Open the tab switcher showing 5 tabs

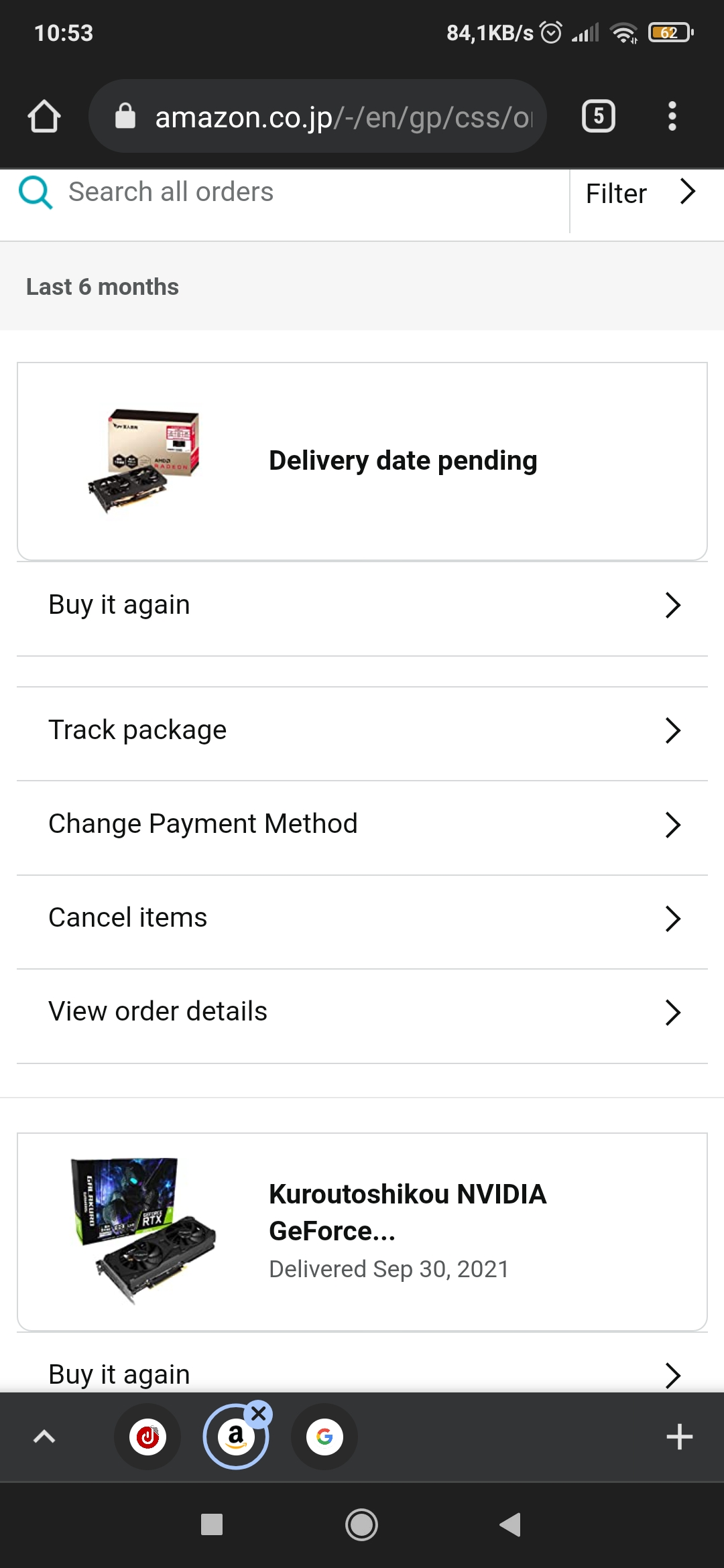pos(598,117)
